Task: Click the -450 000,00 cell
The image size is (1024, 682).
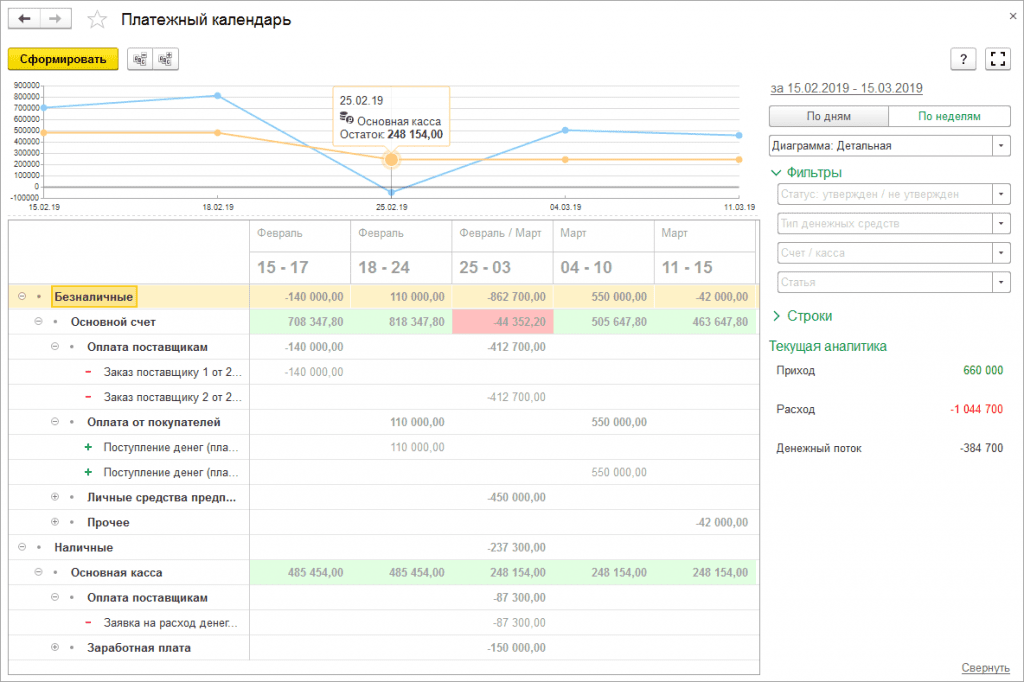Action: coord(502,497)
